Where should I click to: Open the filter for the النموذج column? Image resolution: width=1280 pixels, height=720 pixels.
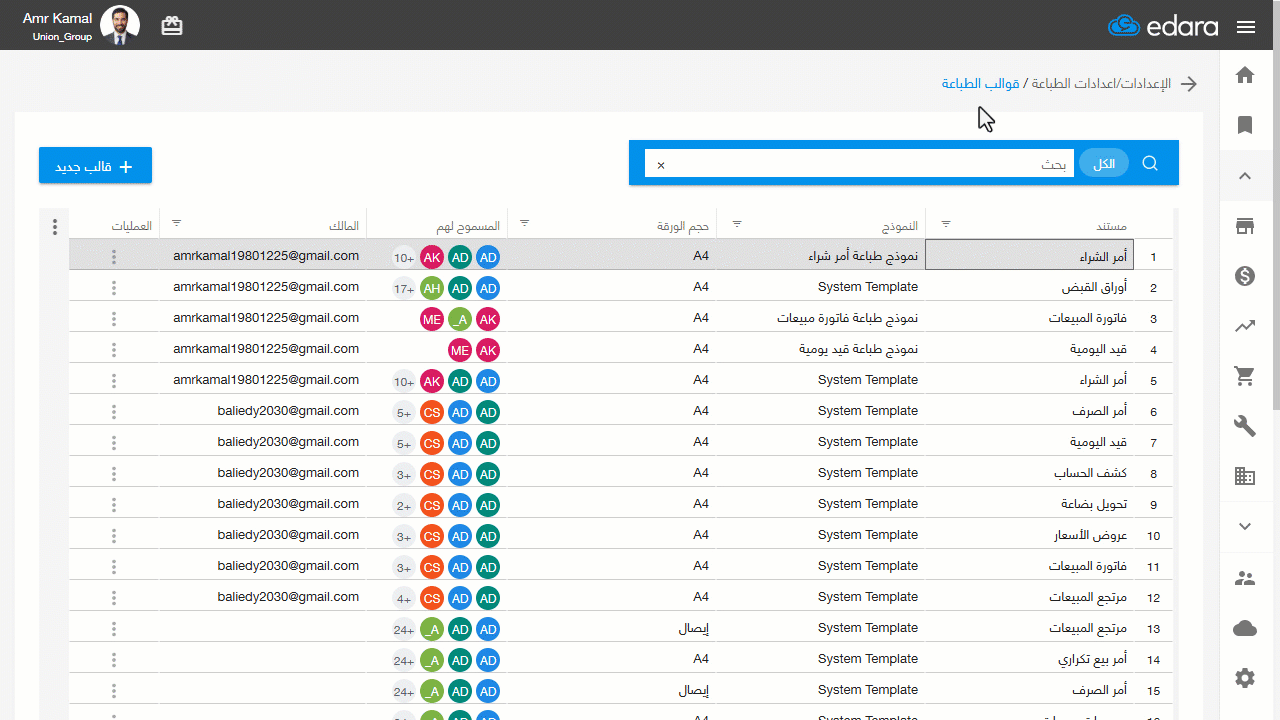[737, 224]
